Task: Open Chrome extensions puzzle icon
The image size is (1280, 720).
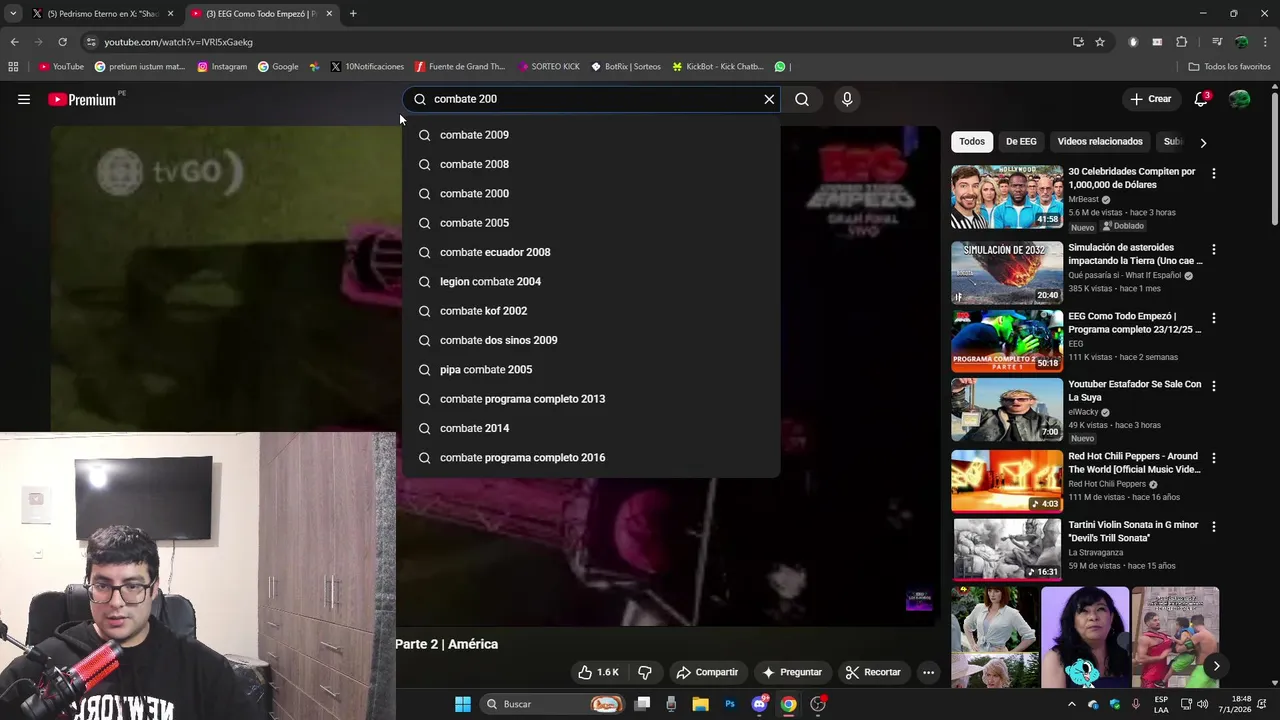Action: coord(1181,42)
